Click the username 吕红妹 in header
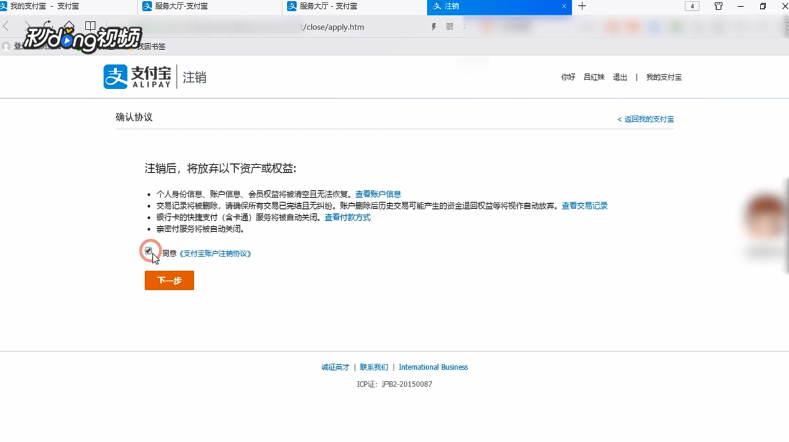Viewport: 789px width, 442px height. click(x=594, y=77)
